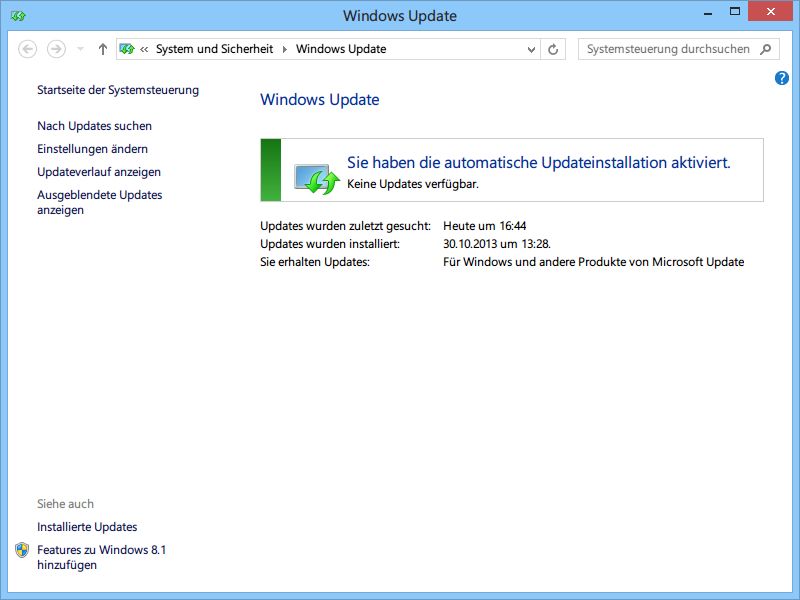800x600 pixels.
Task: Expand the breadcrumb arrow after System und Sicherheit
Action: (x=285, y=49)
